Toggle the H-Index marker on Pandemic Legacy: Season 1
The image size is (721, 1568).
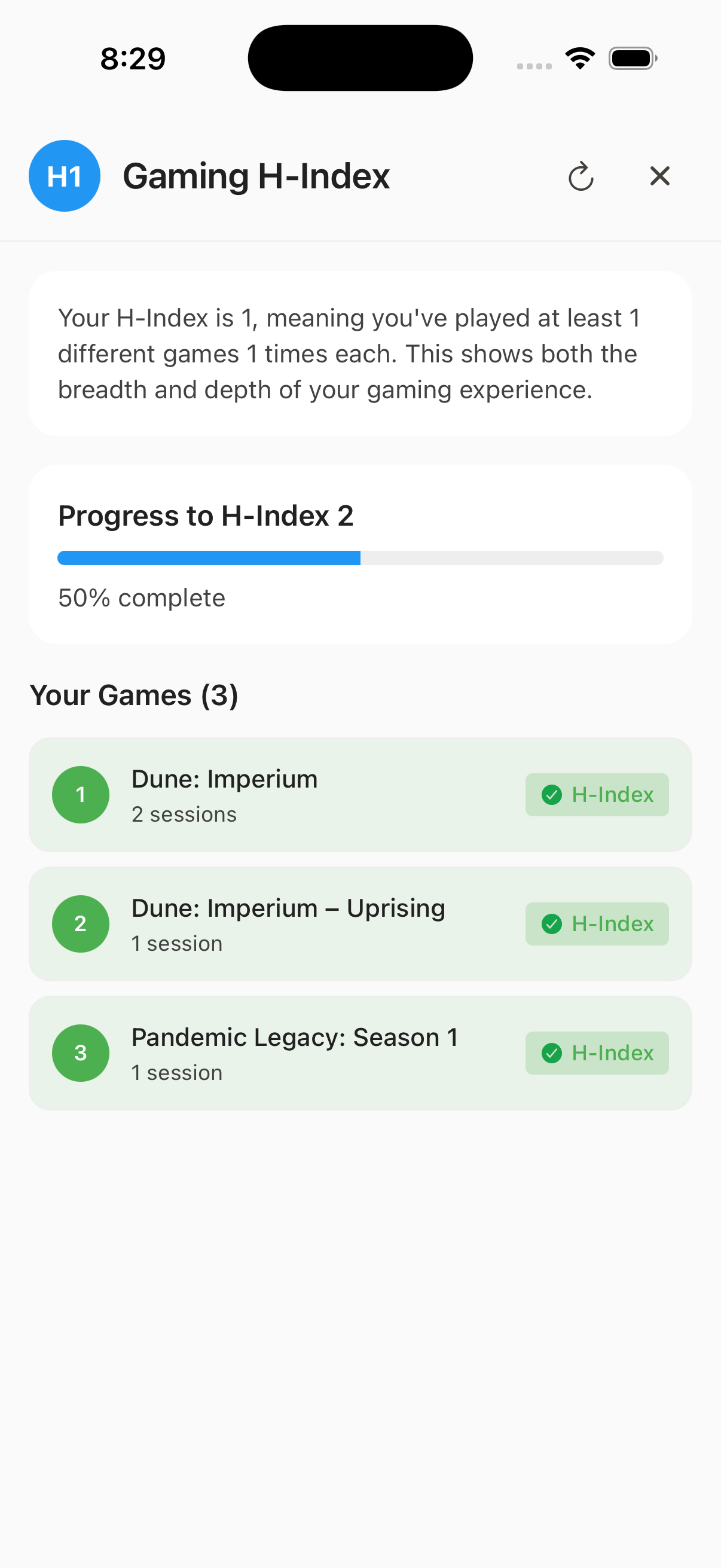597,1053
